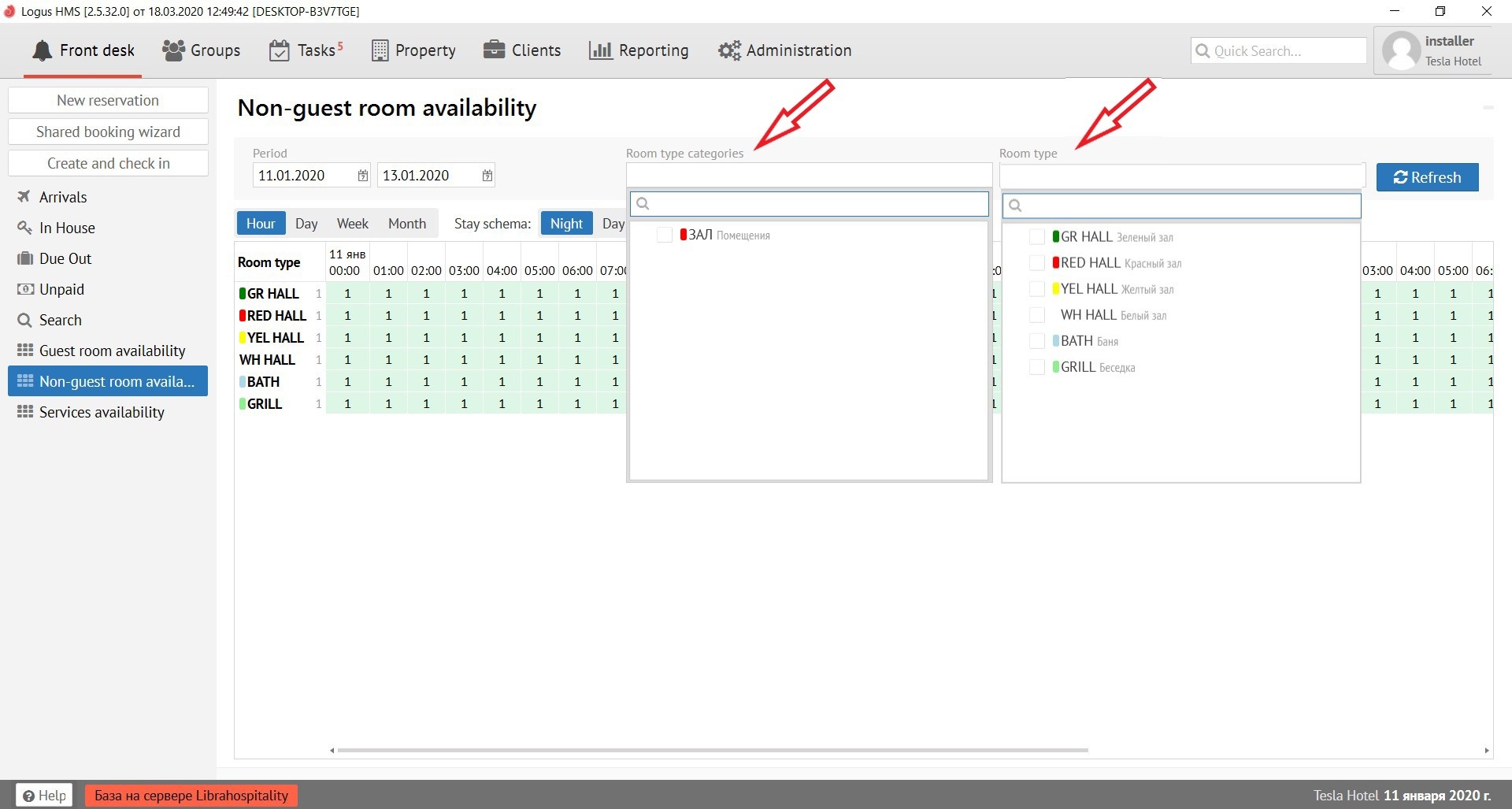Click the Room type list search box
This screenshot has height=809, width=1512.
pos(1181,206)
